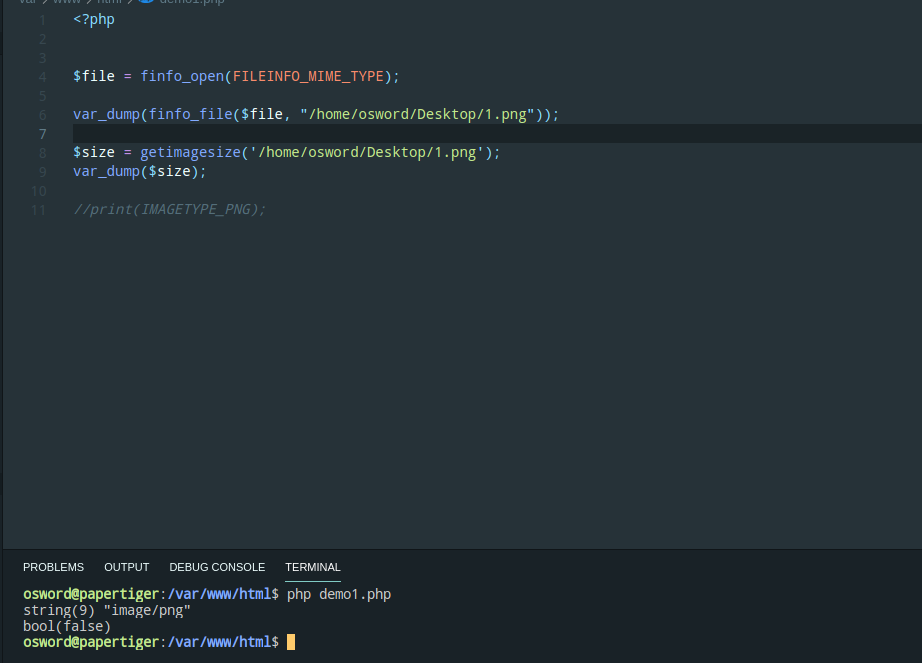Click line number 11 in the gutter
The image size is (922, 663).
39,210
